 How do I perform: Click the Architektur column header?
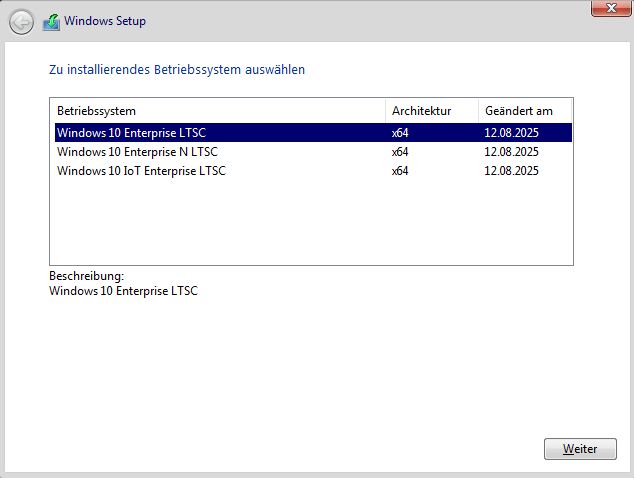(432, 110)
